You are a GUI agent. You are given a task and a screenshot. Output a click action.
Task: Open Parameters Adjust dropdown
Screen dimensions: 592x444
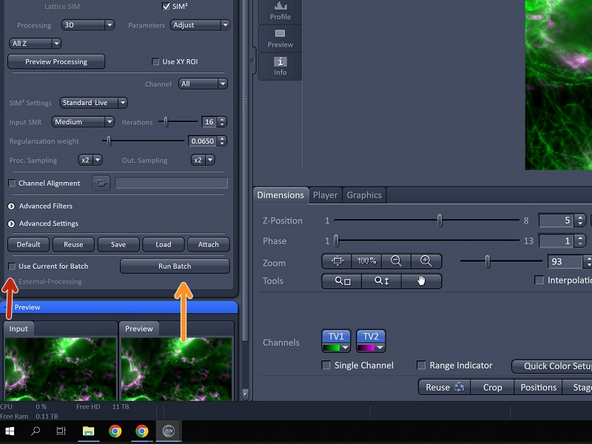200,25
